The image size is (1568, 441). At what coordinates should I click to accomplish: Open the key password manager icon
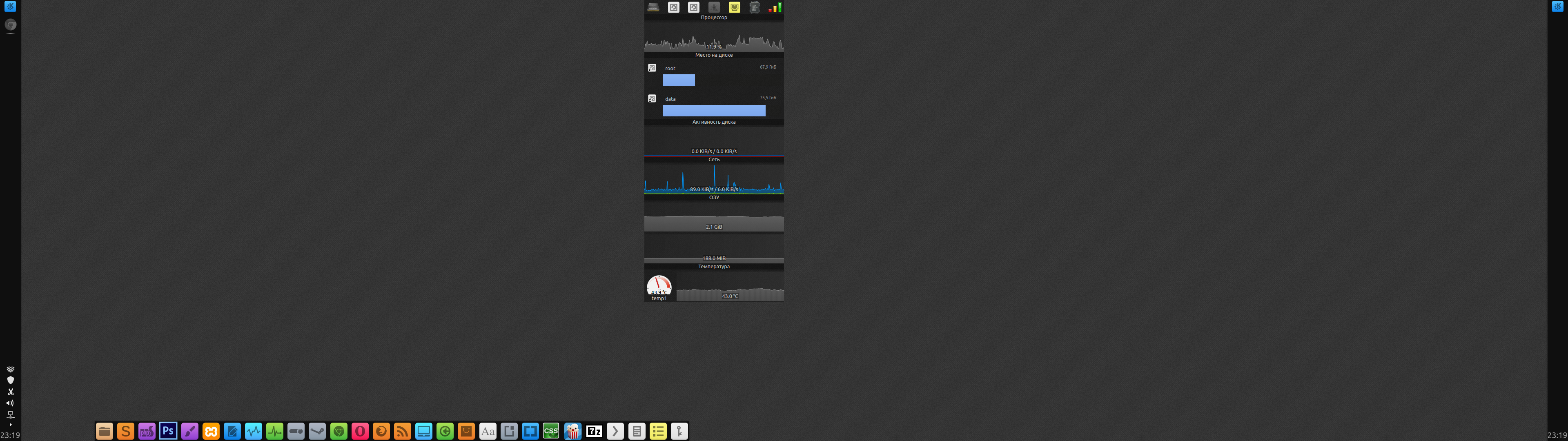679,431
